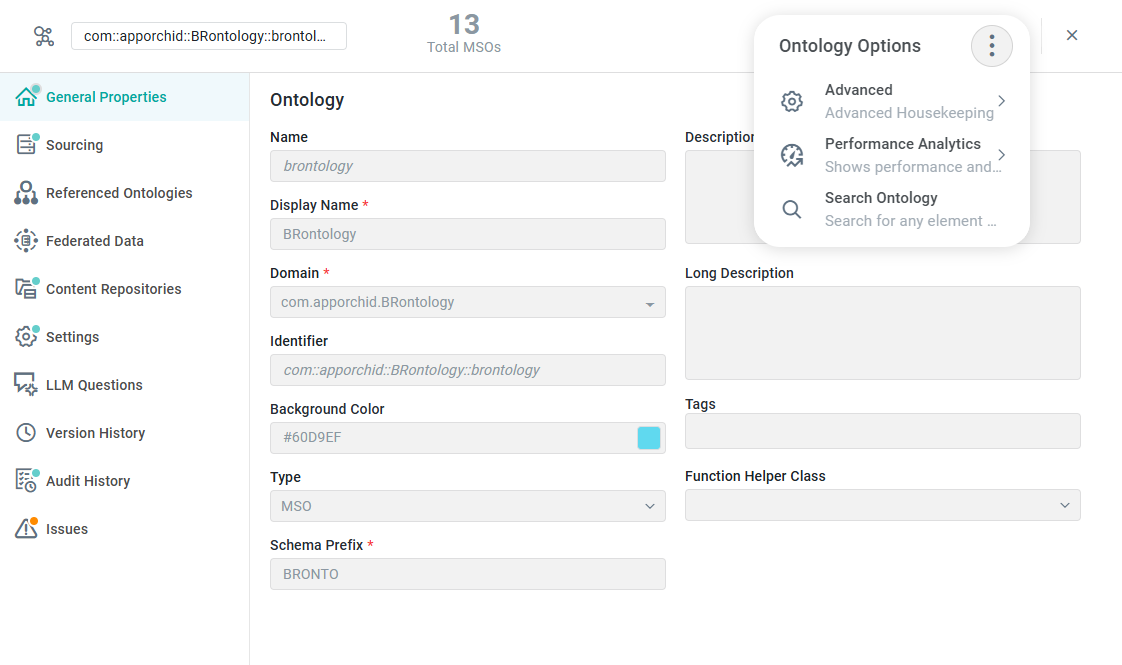Click the Advanced gear icon in options
The image size is (1122, 665).
coord(792,101)
